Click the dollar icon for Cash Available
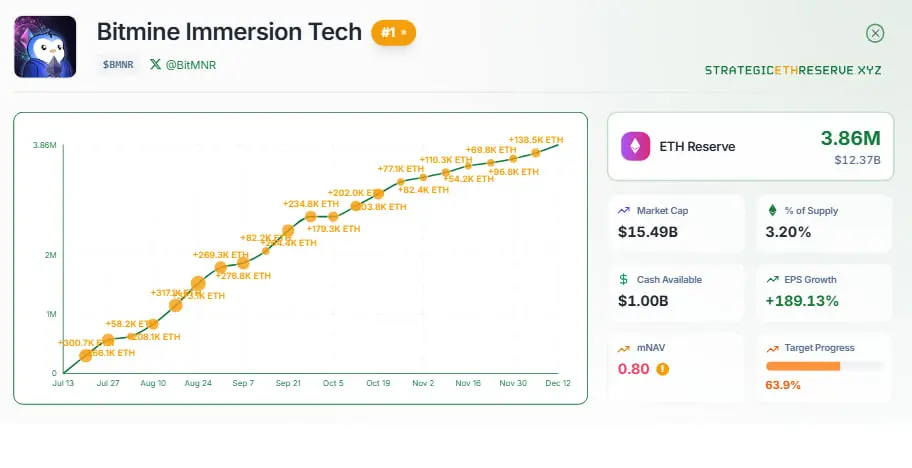The image size is (912, 468). pyautogui.click(x=624, y=280)
